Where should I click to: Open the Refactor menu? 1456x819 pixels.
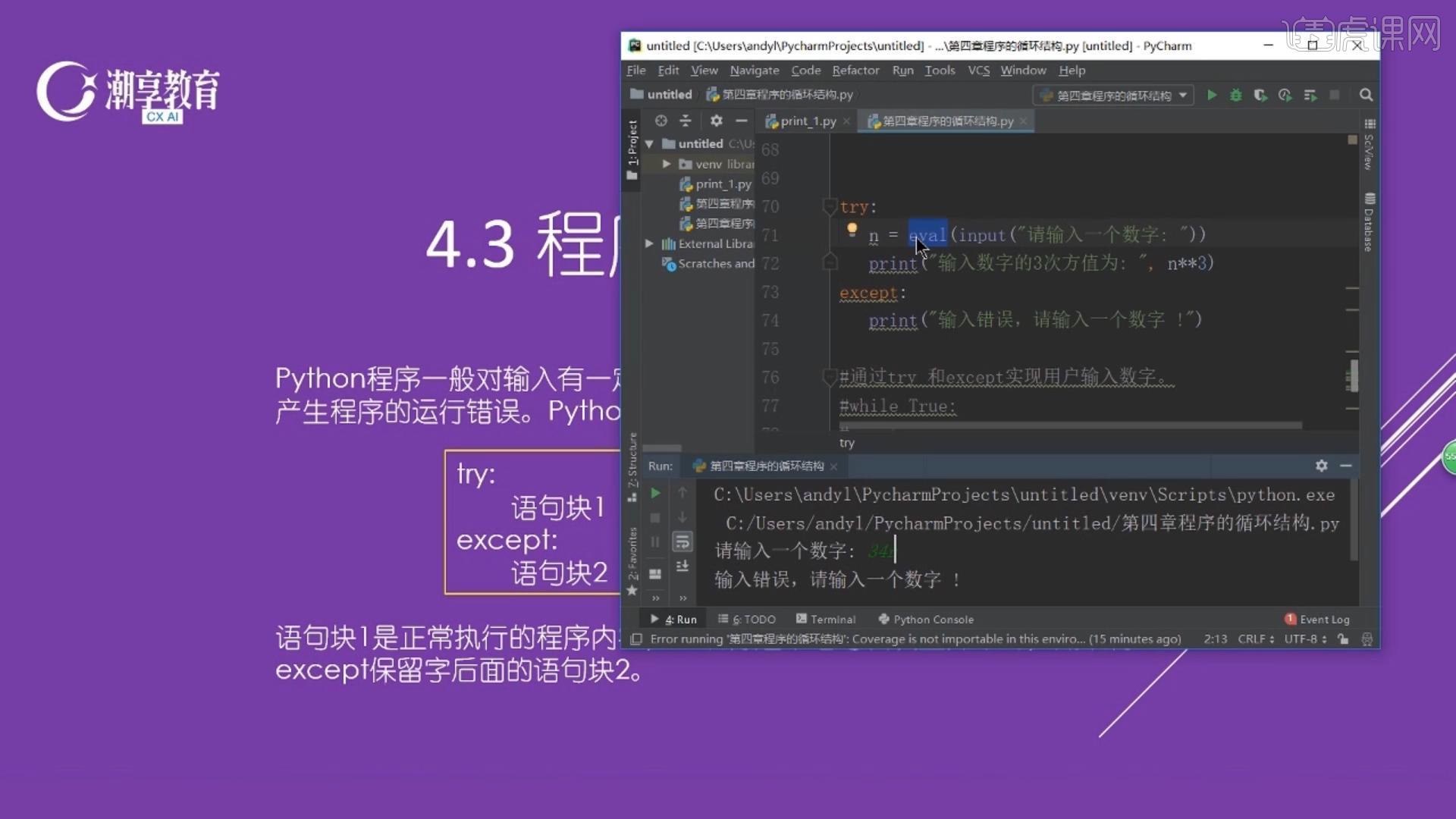pos(855,70)
